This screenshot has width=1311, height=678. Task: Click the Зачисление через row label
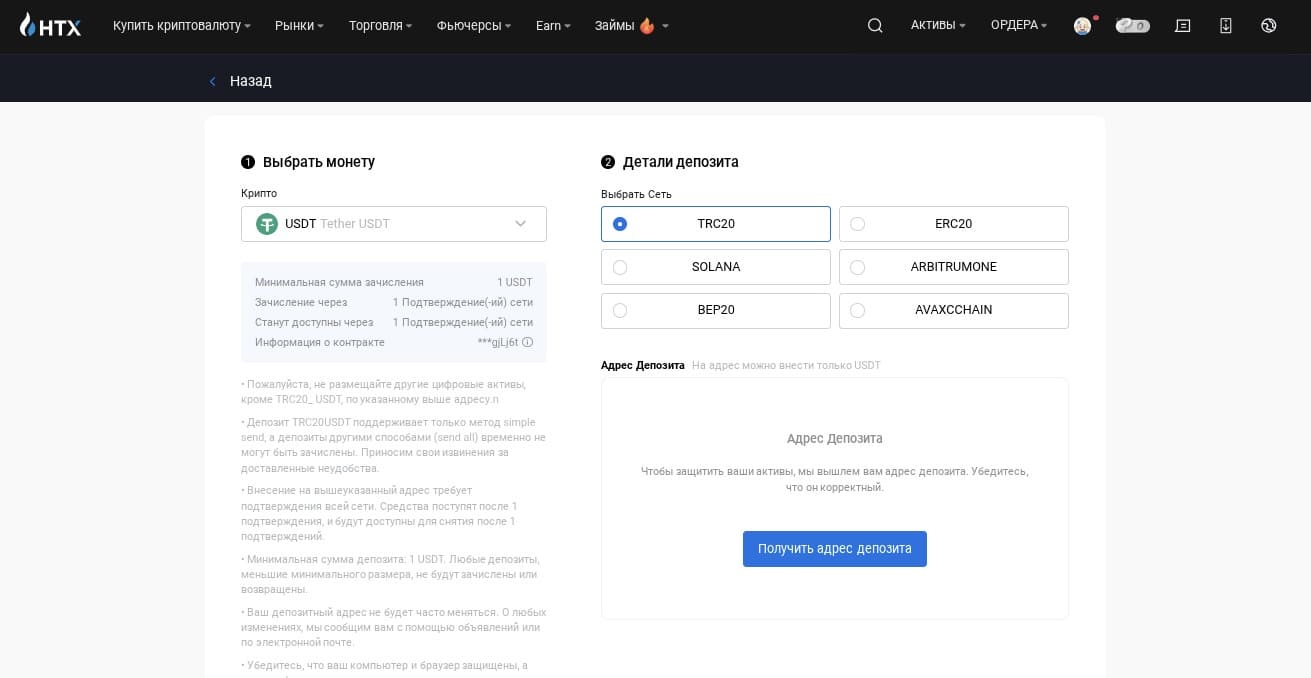(x=301, y=302)
